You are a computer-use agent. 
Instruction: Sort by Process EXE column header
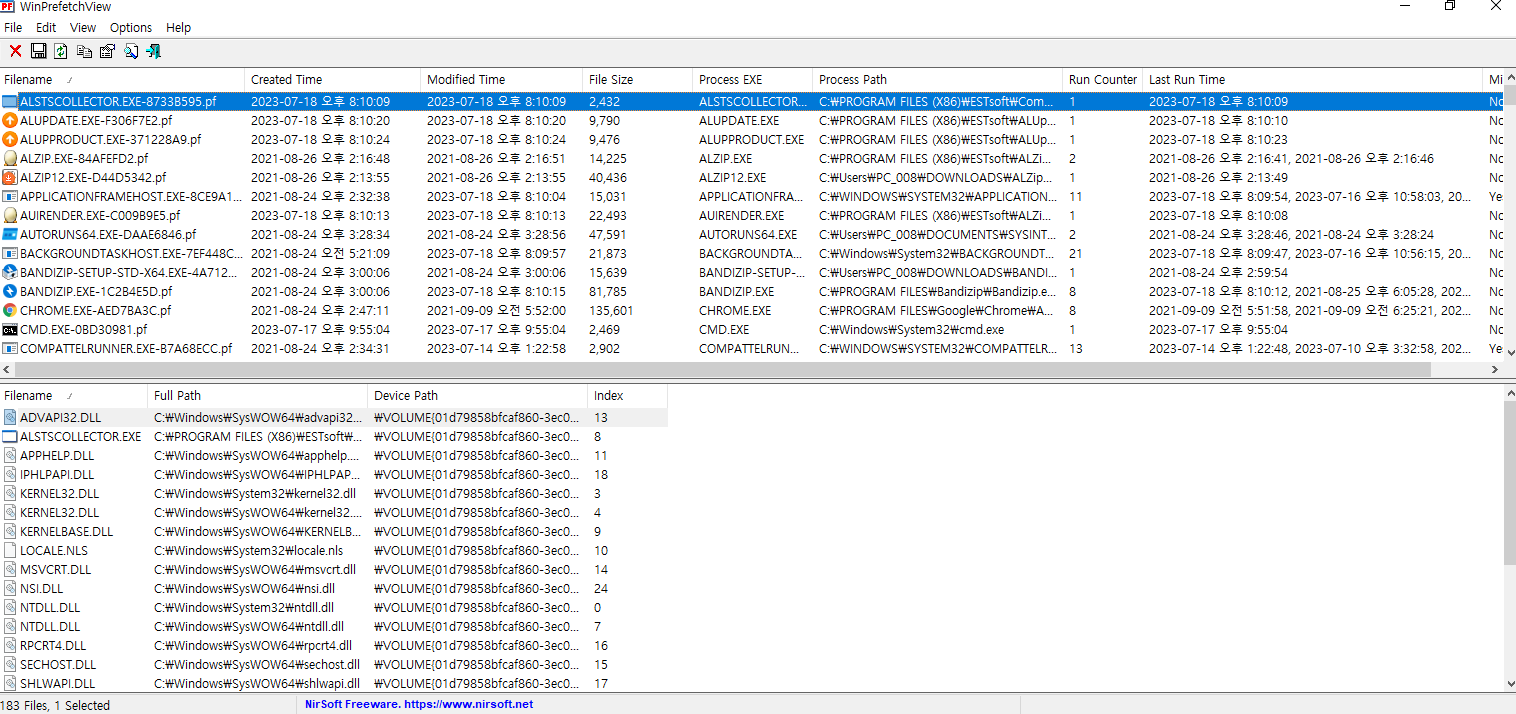pos(752,80)
